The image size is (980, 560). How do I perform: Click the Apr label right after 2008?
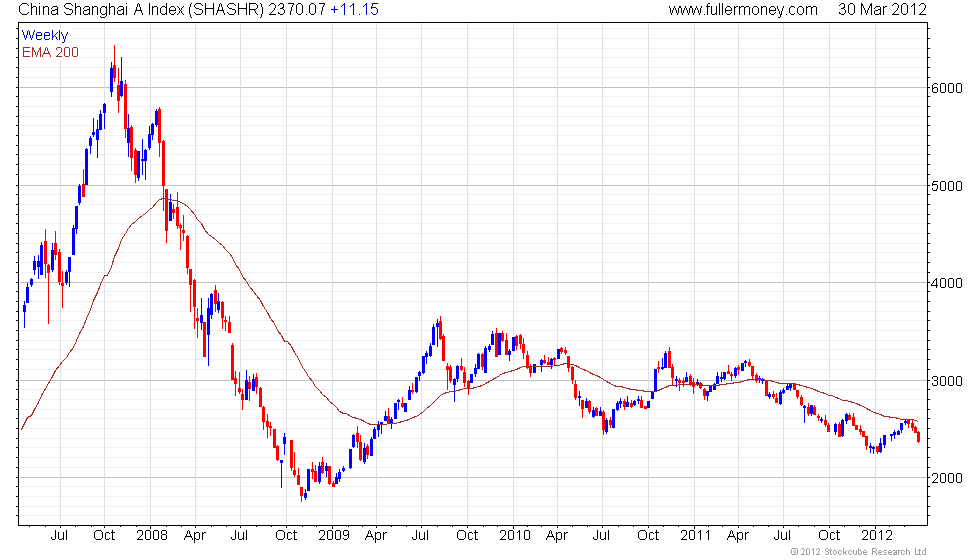click(x=195, y=536)
